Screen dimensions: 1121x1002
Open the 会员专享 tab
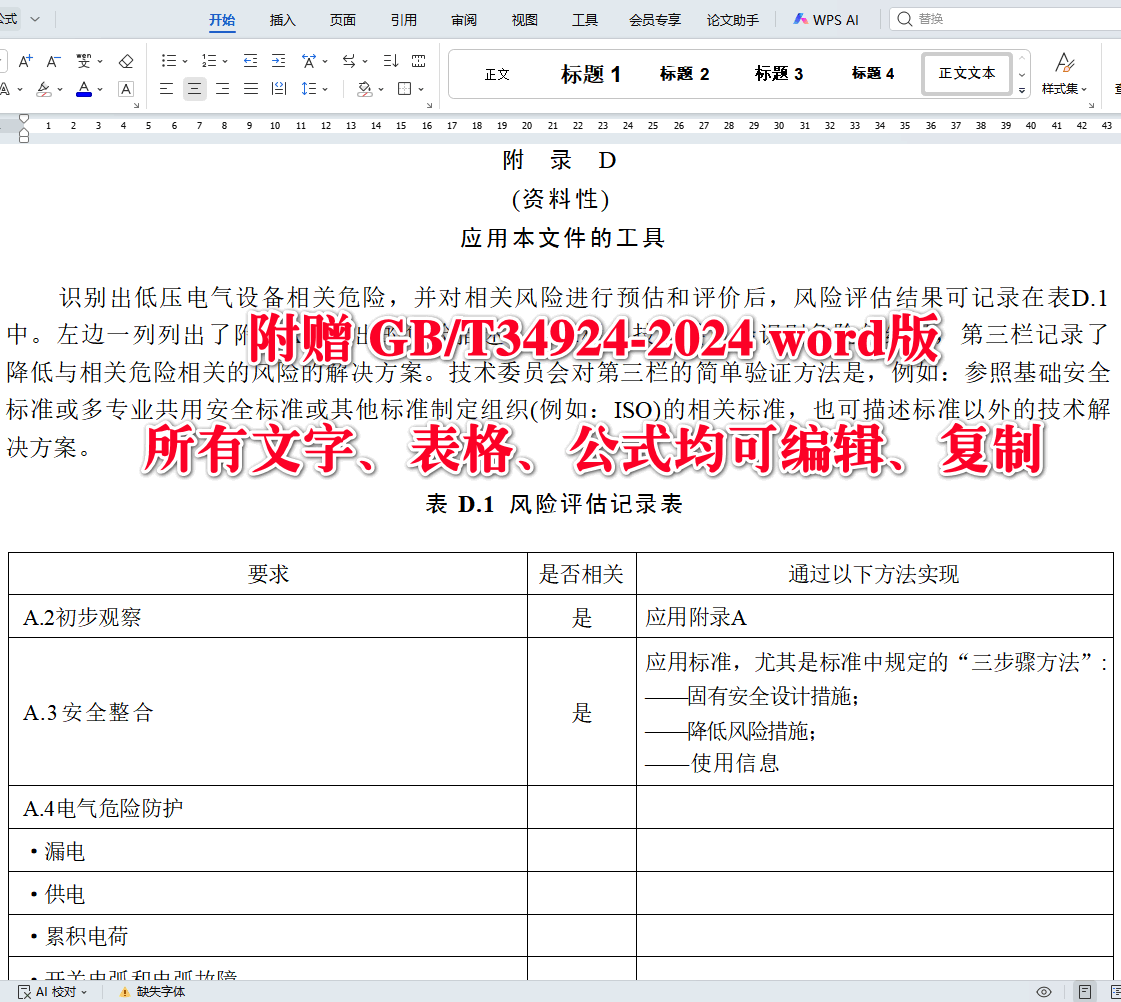tap(655, 20)
